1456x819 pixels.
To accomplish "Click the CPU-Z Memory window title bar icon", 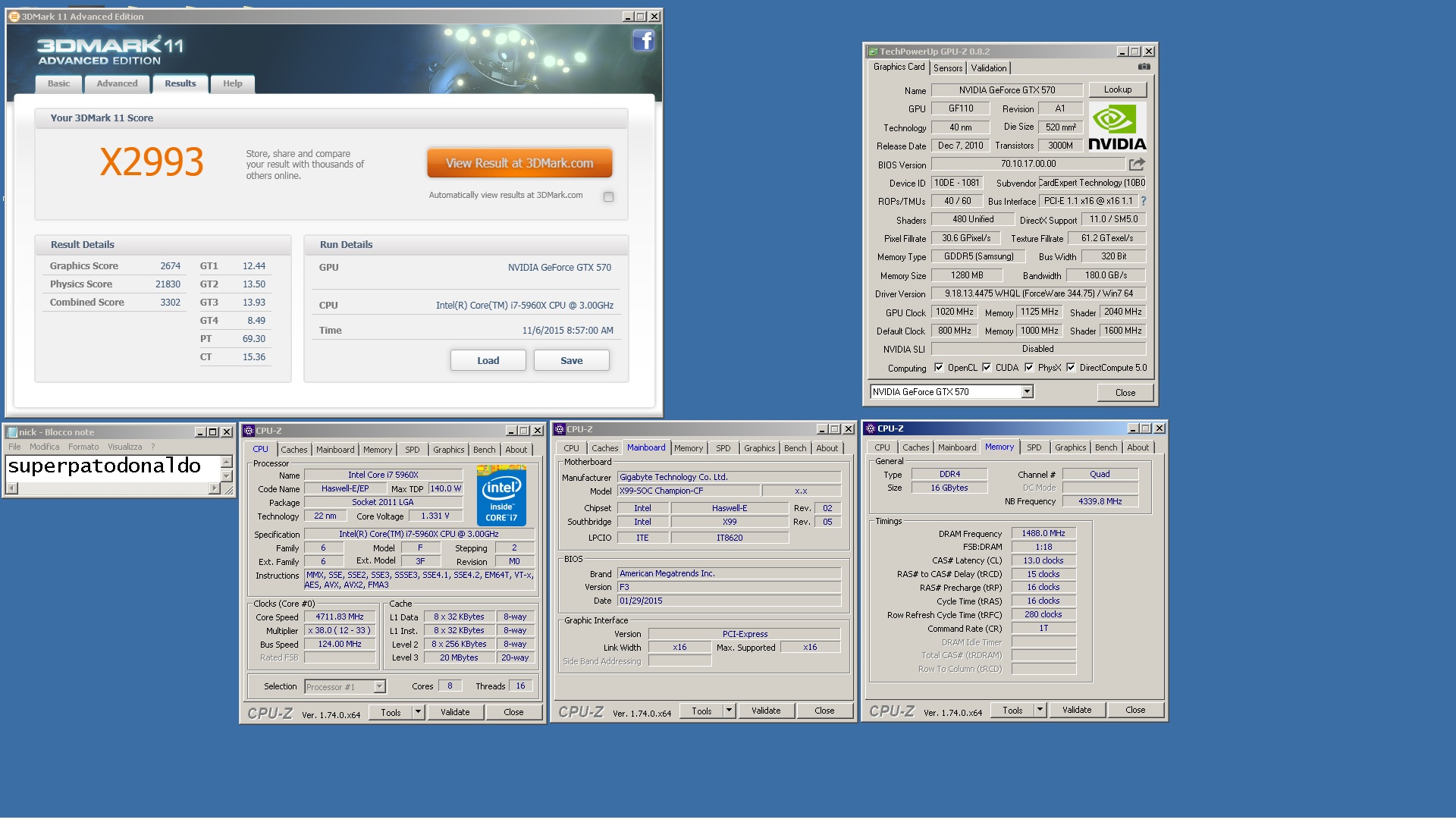I will [x=870, y=428].
